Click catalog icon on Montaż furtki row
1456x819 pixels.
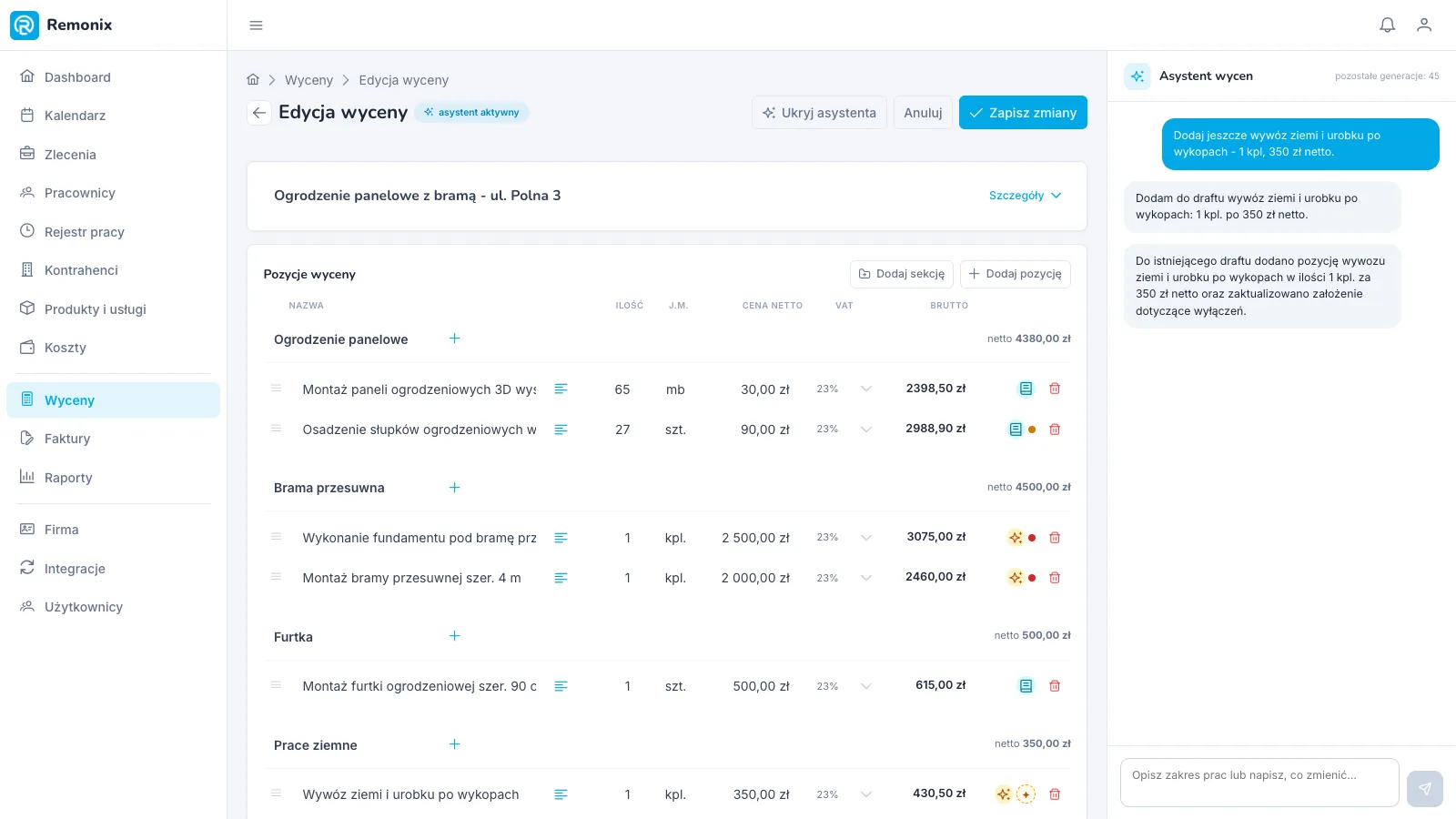1026,686
